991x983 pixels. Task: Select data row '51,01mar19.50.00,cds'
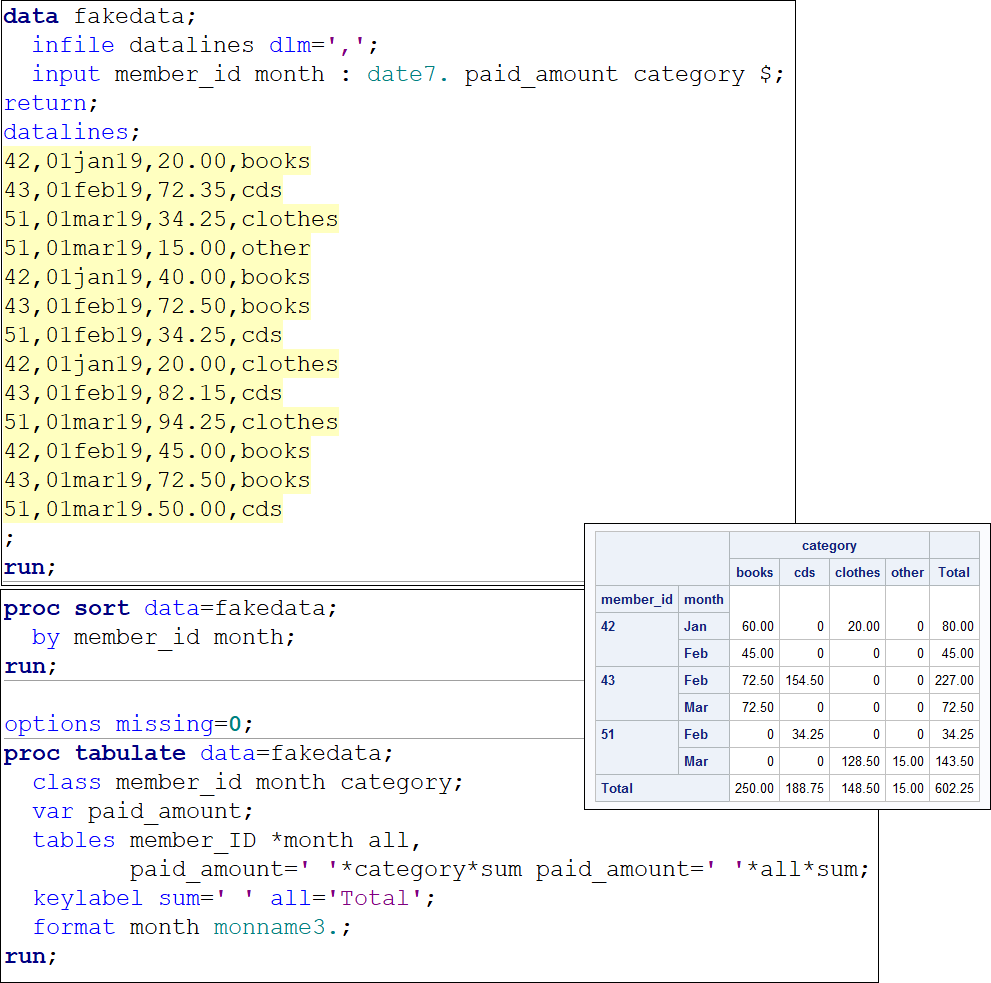click(143, 510)
